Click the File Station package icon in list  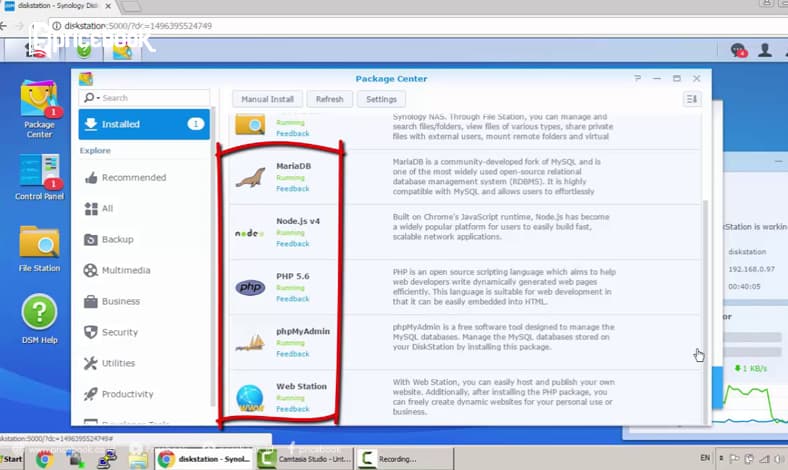[250, 125]
